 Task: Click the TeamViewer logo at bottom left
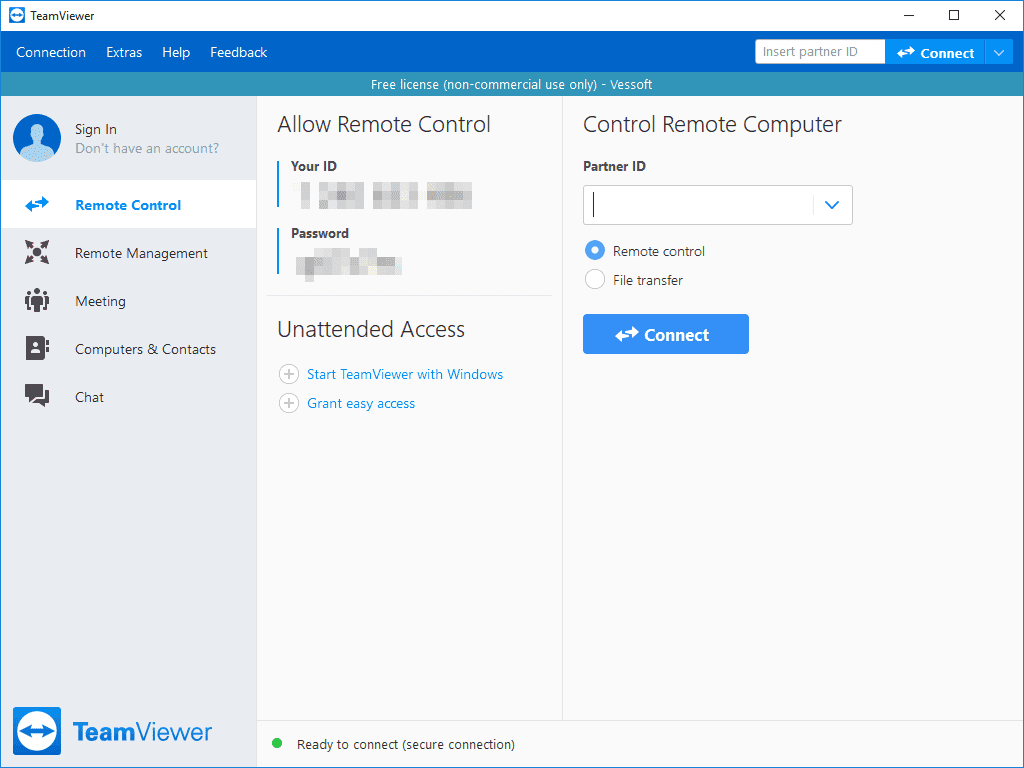[112, 731]
